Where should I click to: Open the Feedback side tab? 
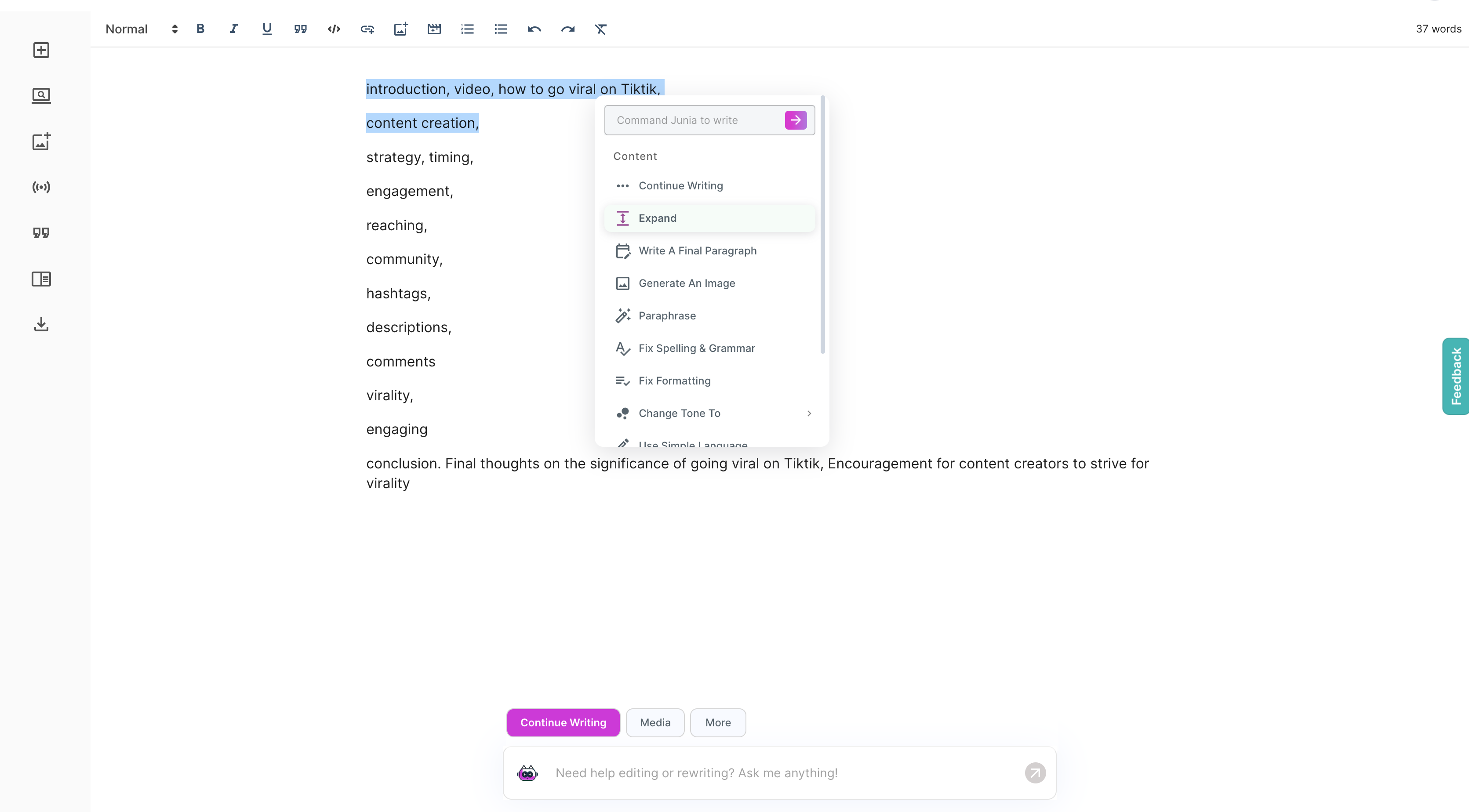click(x=1456, y=377)
